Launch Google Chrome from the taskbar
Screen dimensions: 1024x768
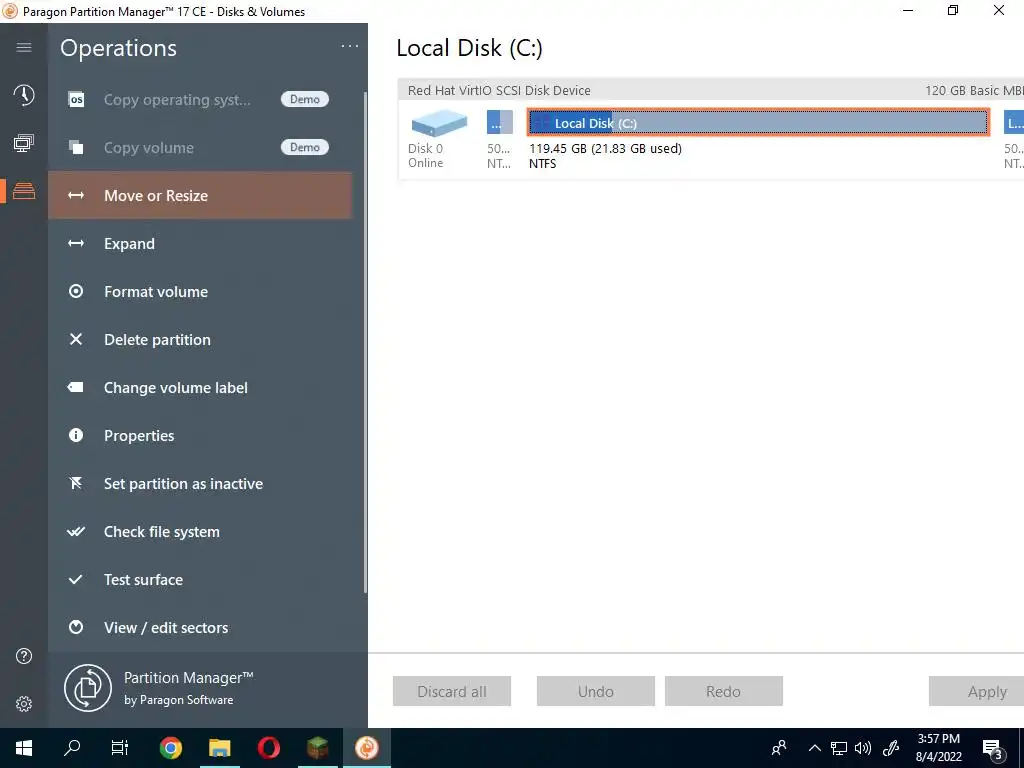pyautogui.click(x=170, y=748)
